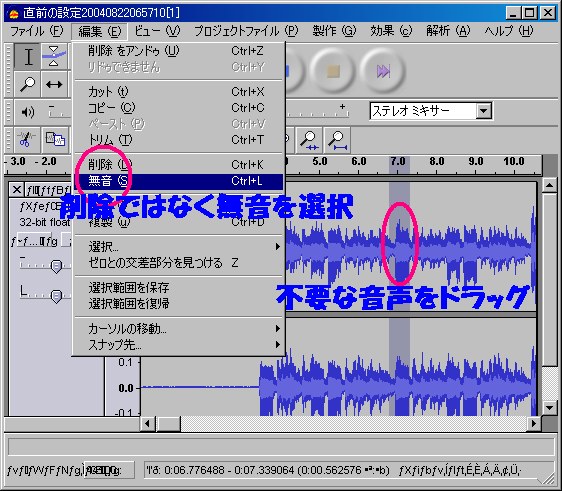562x491 pixels.
Task: Choose コピー (C) from edit menu
Action: click(x=178, y=108)
